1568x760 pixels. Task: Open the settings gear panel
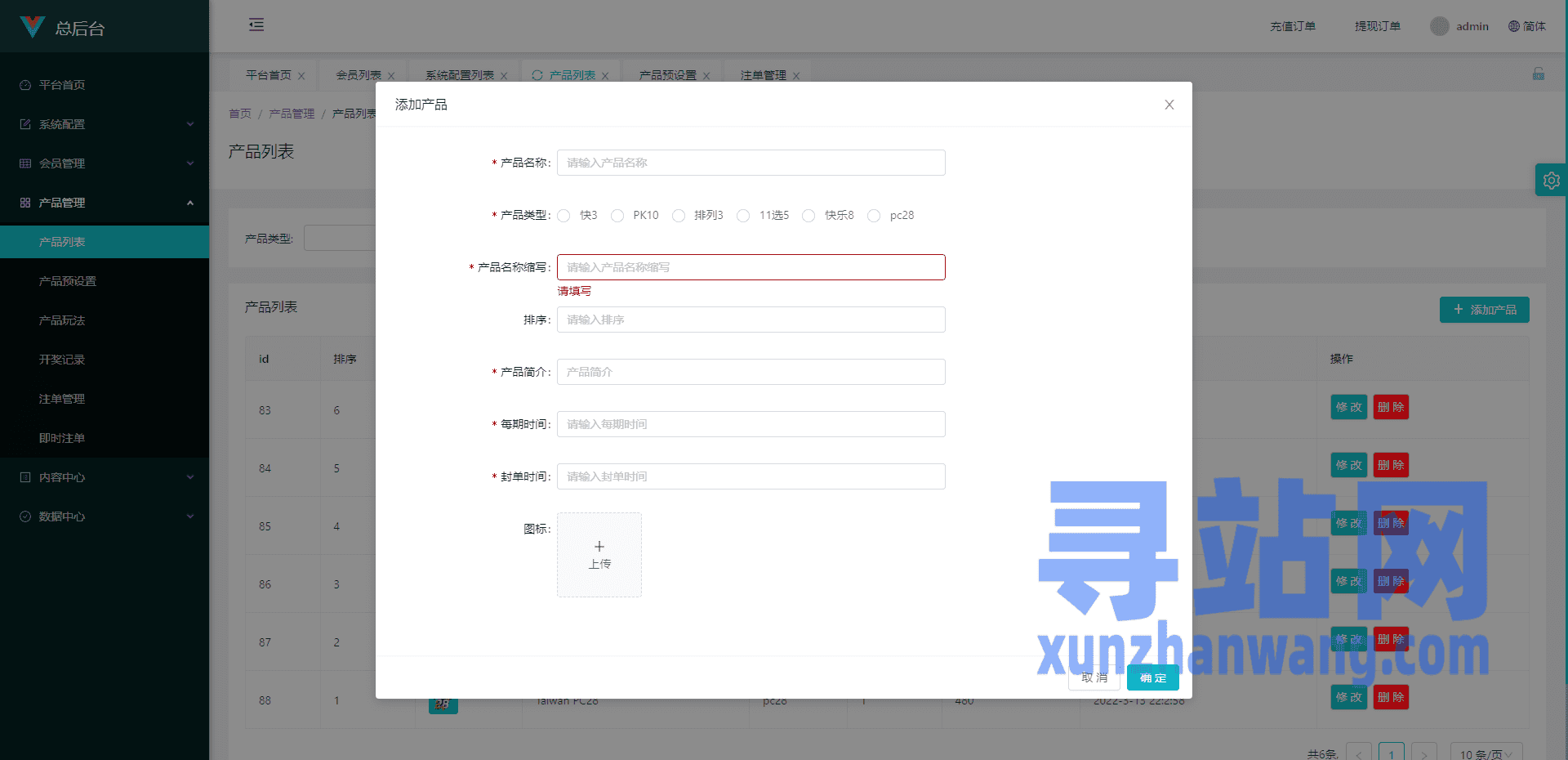pyautogui.click(x=1552, y=180)
